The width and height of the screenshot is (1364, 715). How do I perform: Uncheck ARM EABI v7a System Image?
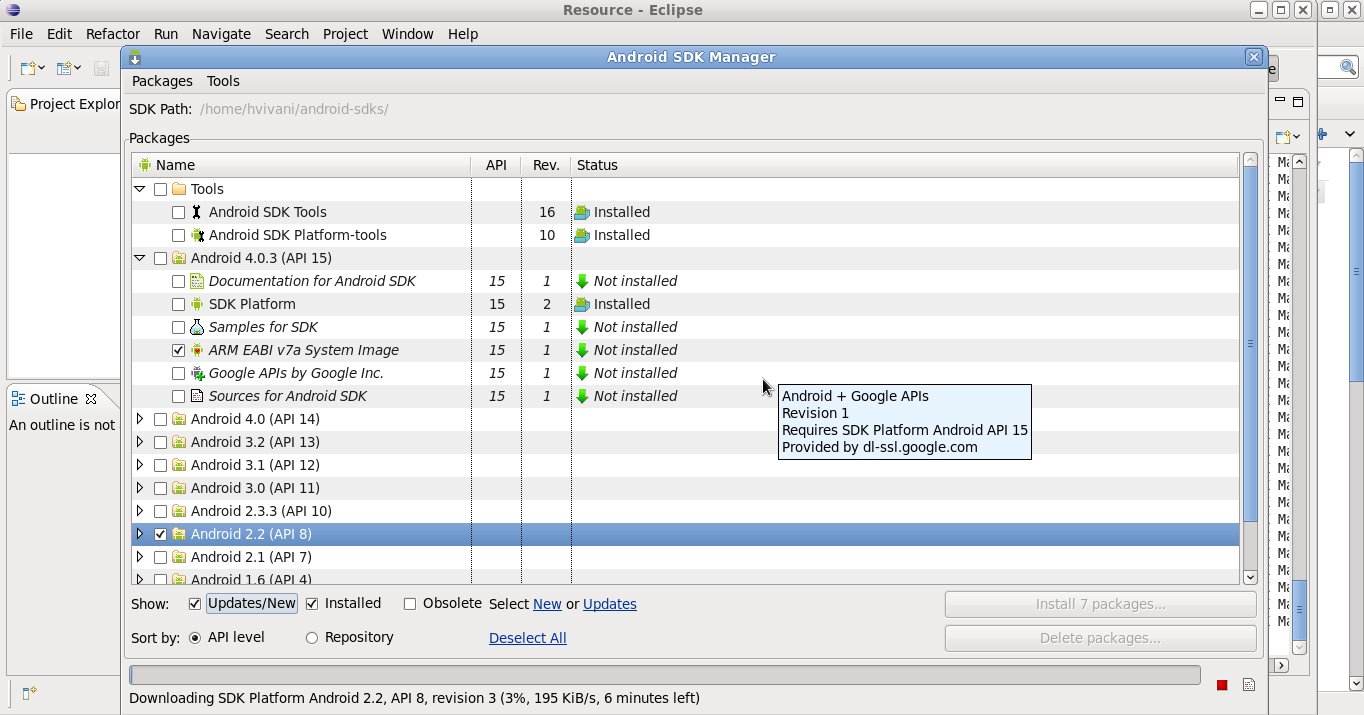pyautogui.click(x=178, y=351)
